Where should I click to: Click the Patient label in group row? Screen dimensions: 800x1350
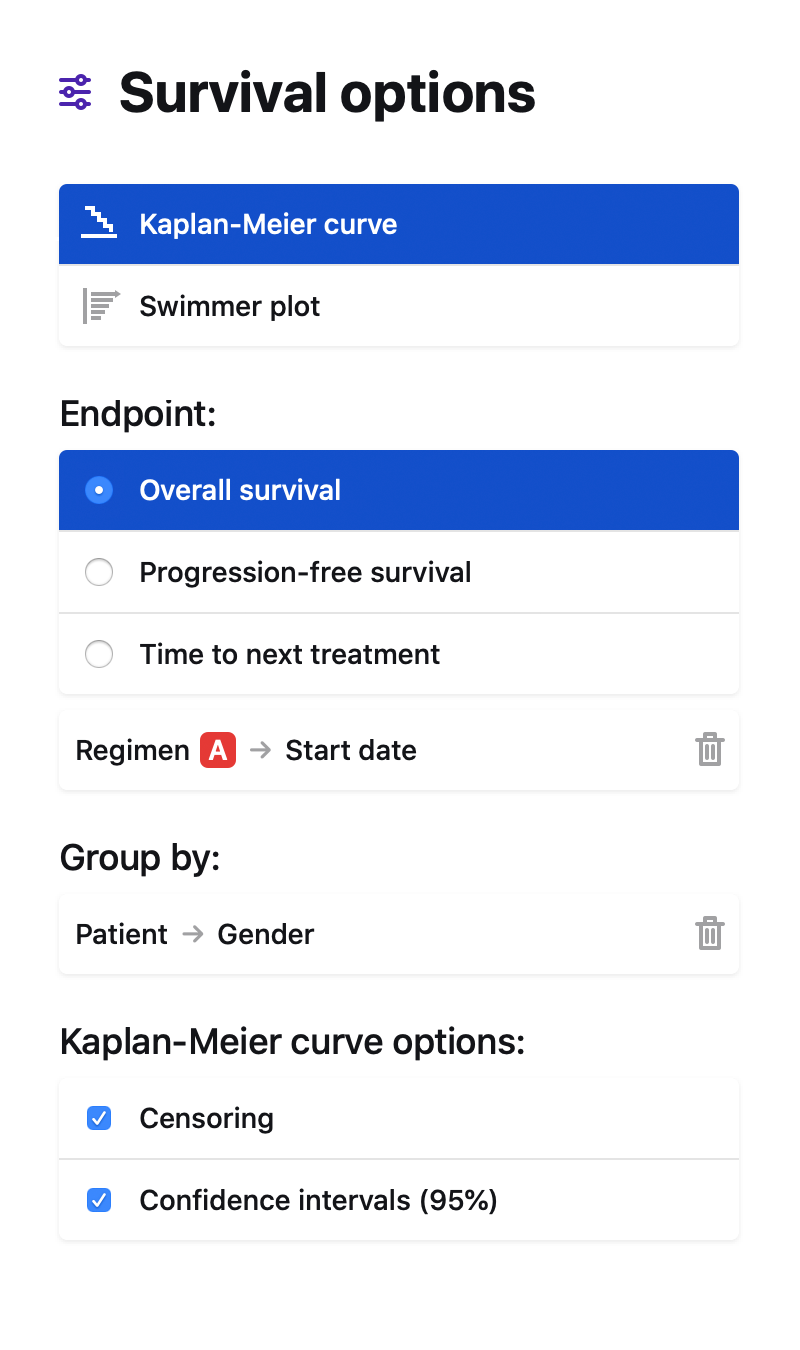tap(122, 934)
